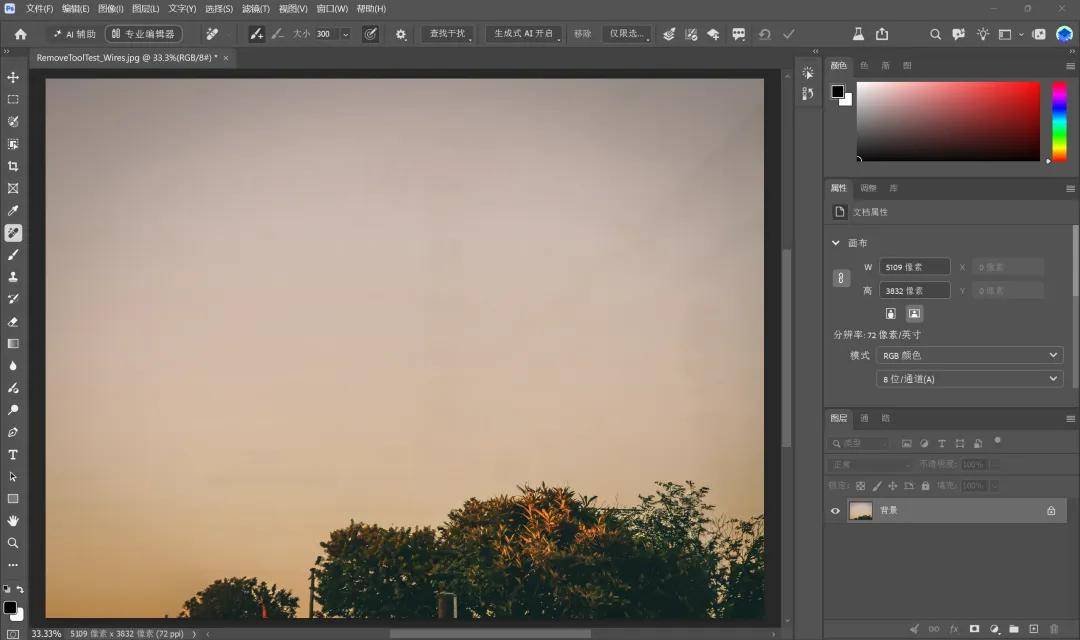The height and width of the screenshot is (640, 1080).
Task: Click the 专业编辑器 button
Action: pyautogui.click(x=144, y=34)
